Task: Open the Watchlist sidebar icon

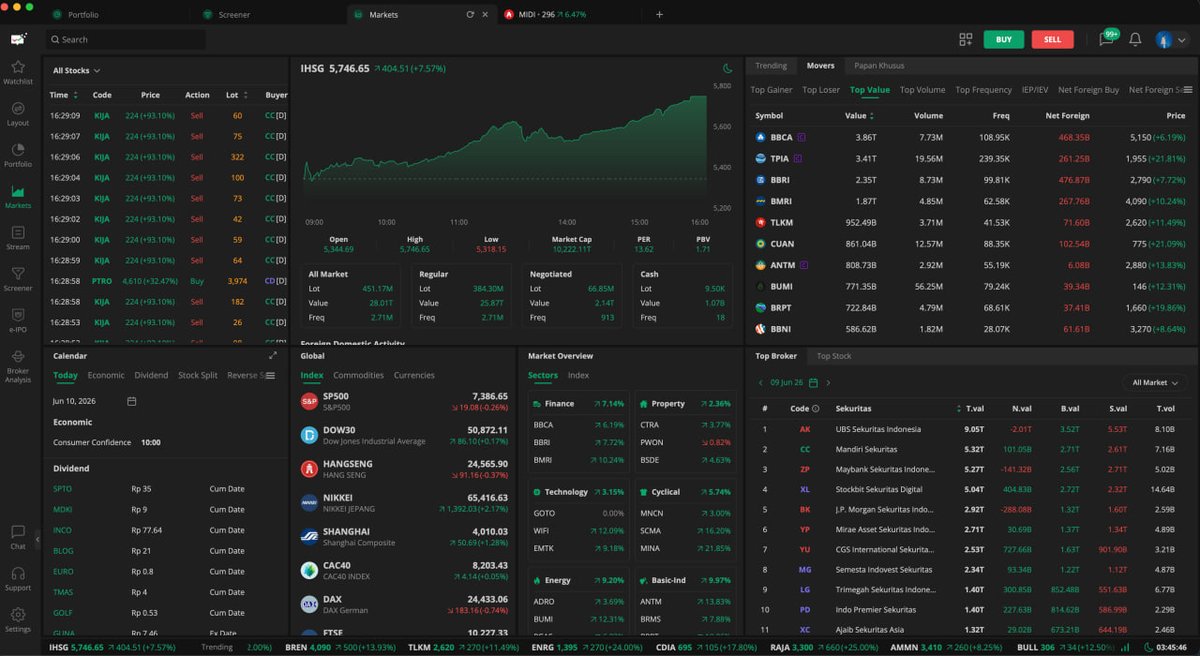Action: coord(18,72)
